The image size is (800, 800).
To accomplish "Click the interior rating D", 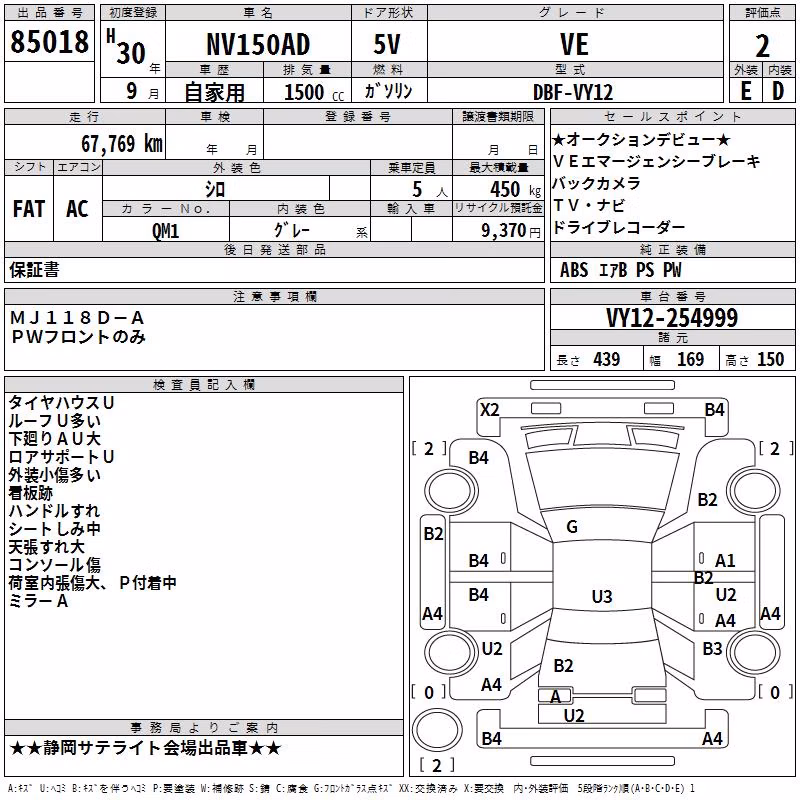I will point(778,91).
